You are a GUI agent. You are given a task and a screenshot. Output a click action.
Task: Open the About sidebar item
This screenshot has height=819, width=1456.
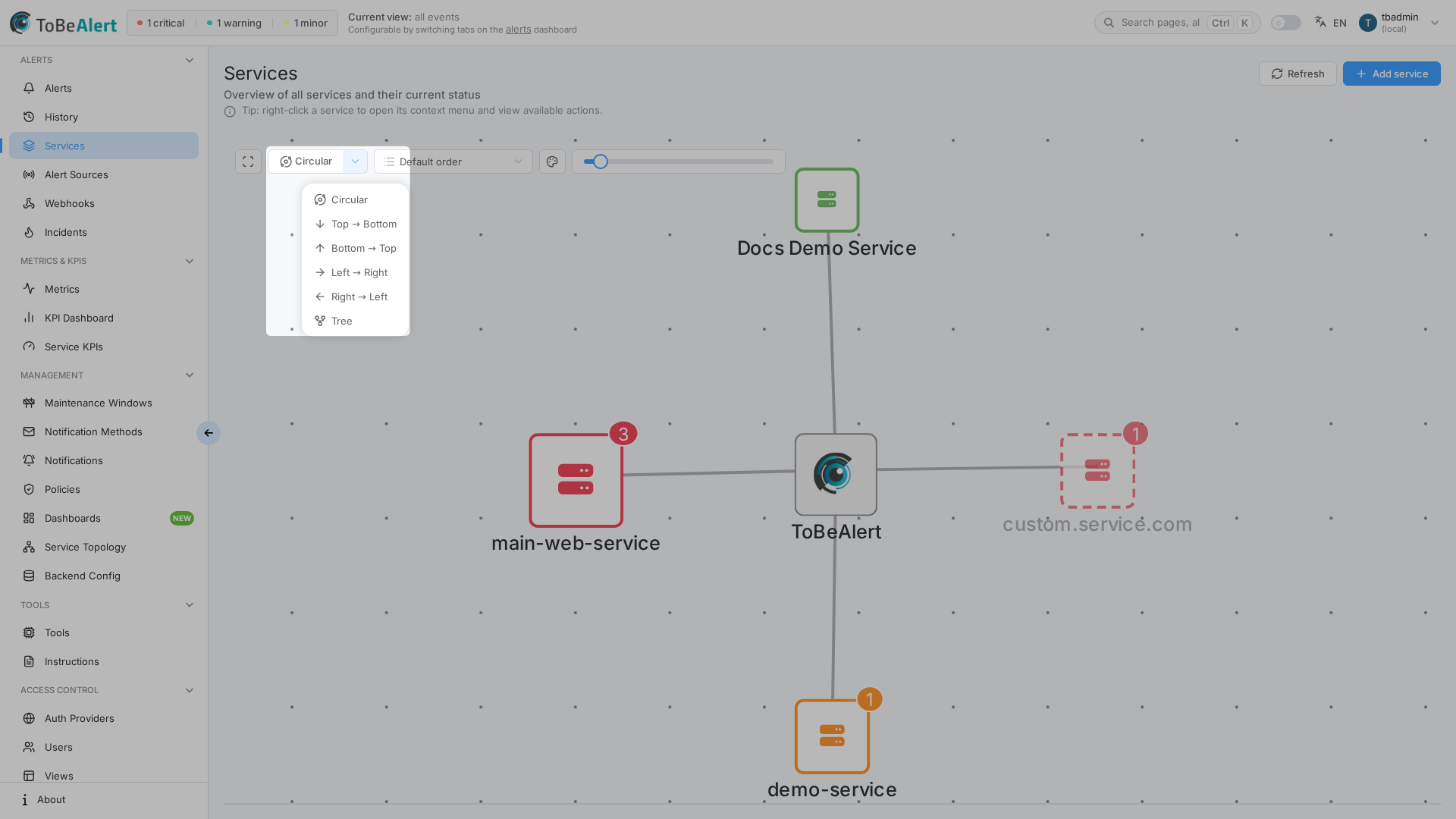[x=104, y=799]
